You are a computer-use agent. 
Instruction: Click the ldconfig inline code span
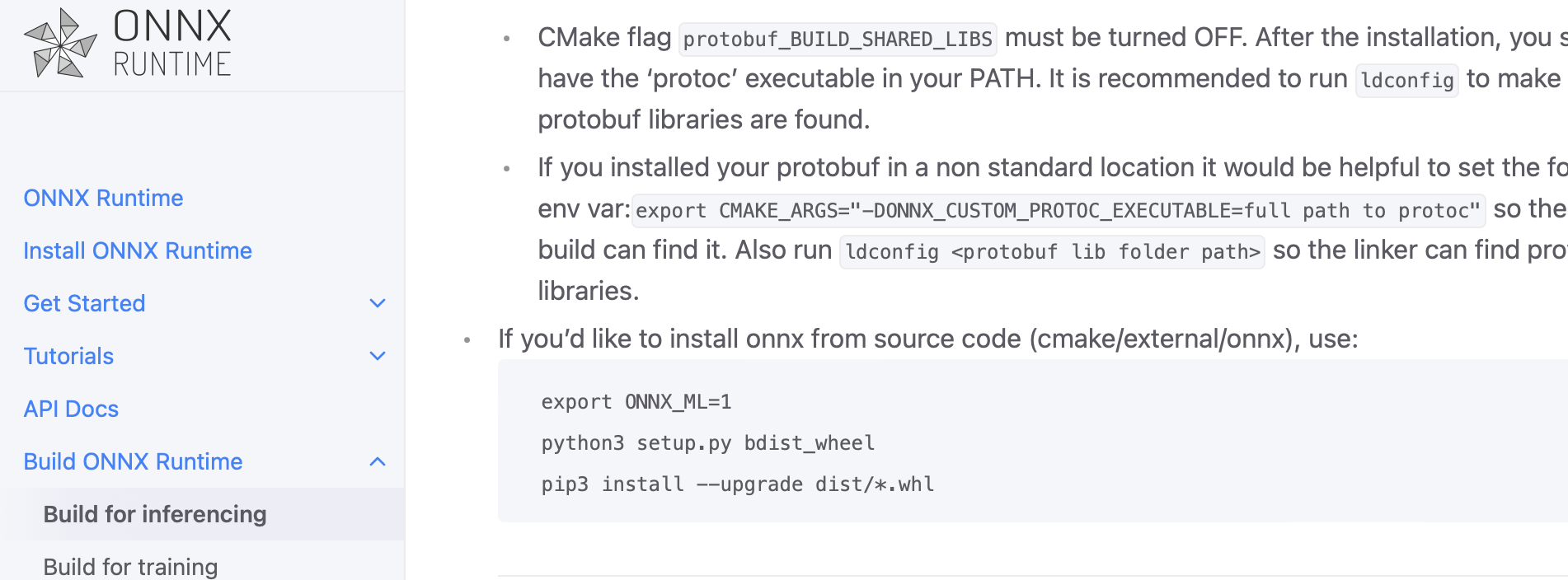(1406, 80)
